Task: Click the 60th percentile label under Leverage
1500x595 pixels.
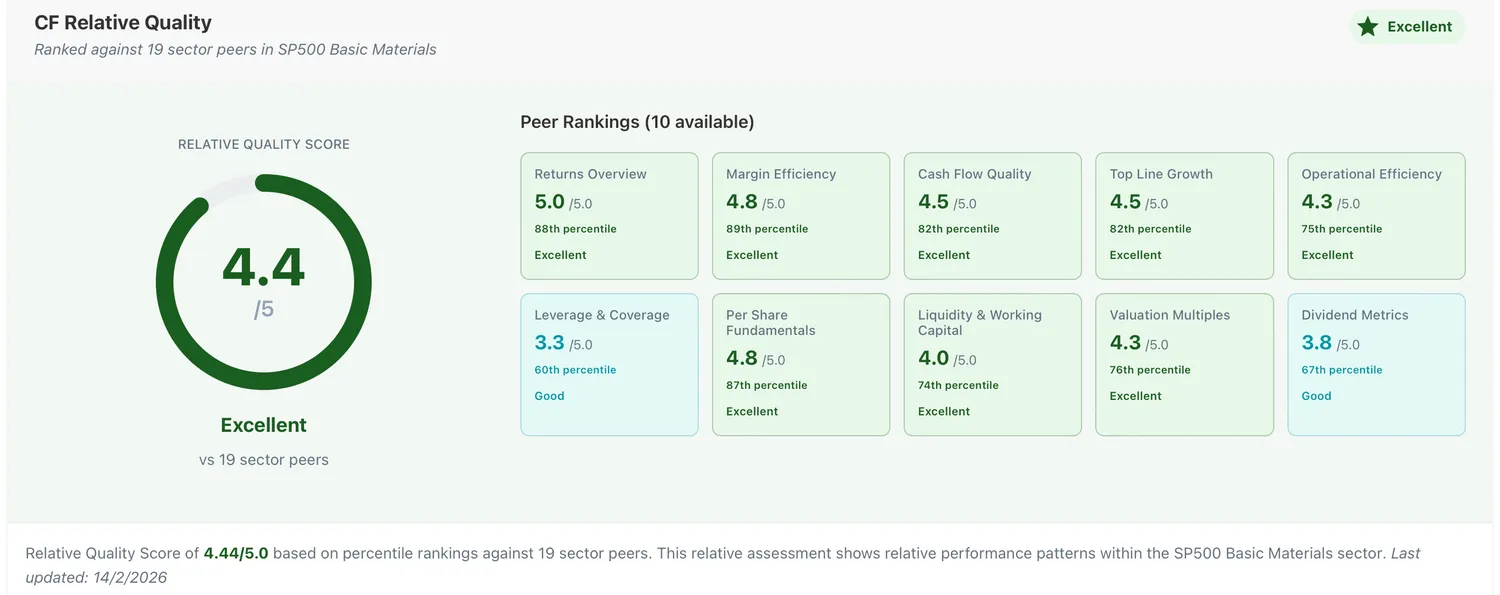Action: coord(575,370)
